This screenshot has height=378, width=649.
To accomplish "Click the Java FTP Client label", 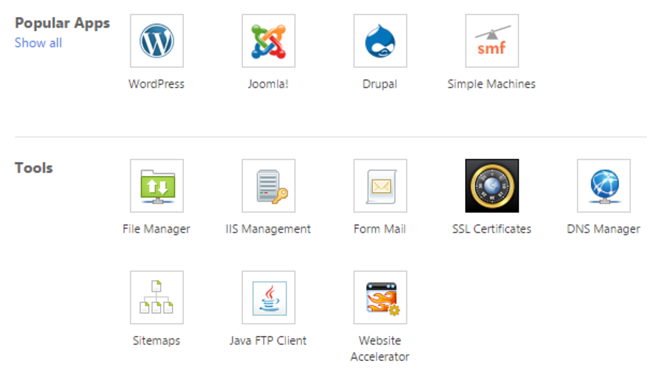I will pyautogui.click(x=268, y=341).
